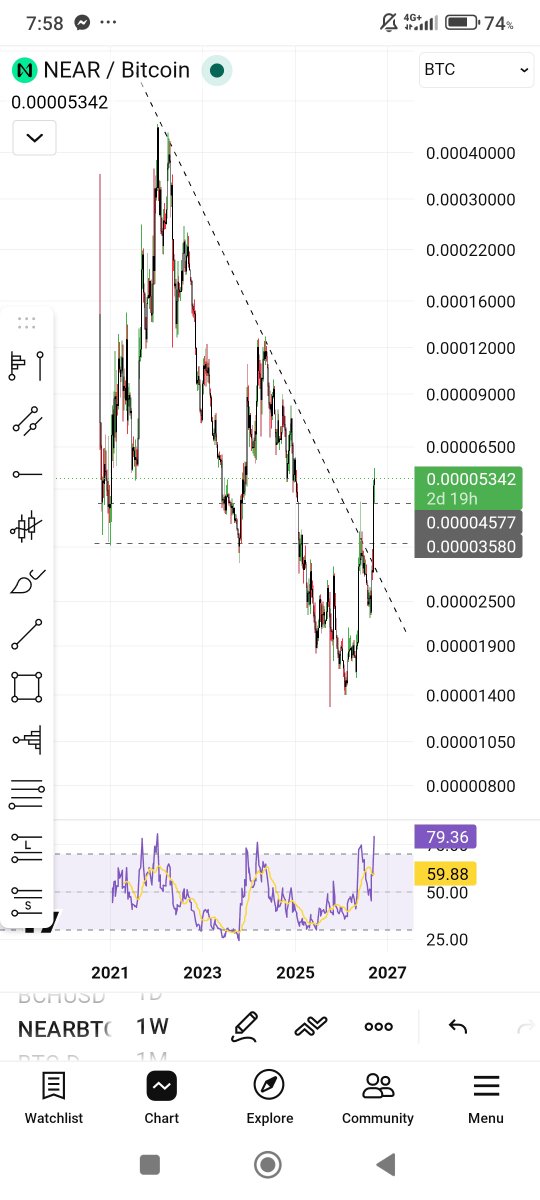This screenshot has width=540, height=1200.
Task: Select the rectangle shape tool
Action: (27, 687)
